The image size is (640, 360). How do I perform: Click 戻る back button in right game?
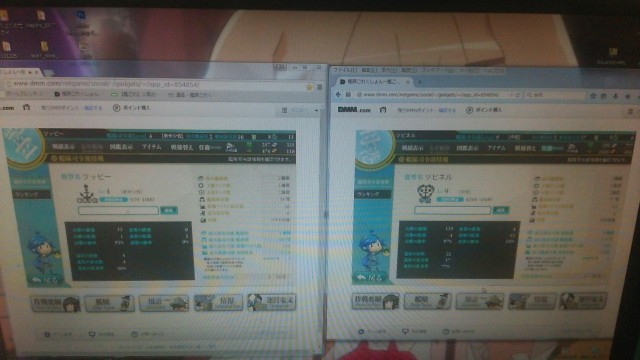coord(370,277)
